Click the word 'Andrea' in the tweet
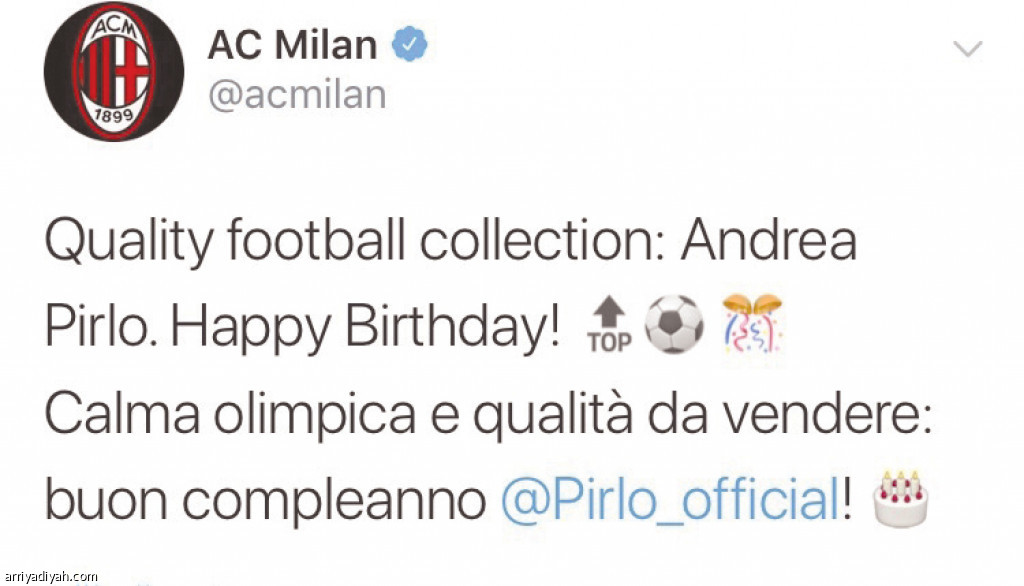This screenshot has width=1024, height=586. (769, 240)
